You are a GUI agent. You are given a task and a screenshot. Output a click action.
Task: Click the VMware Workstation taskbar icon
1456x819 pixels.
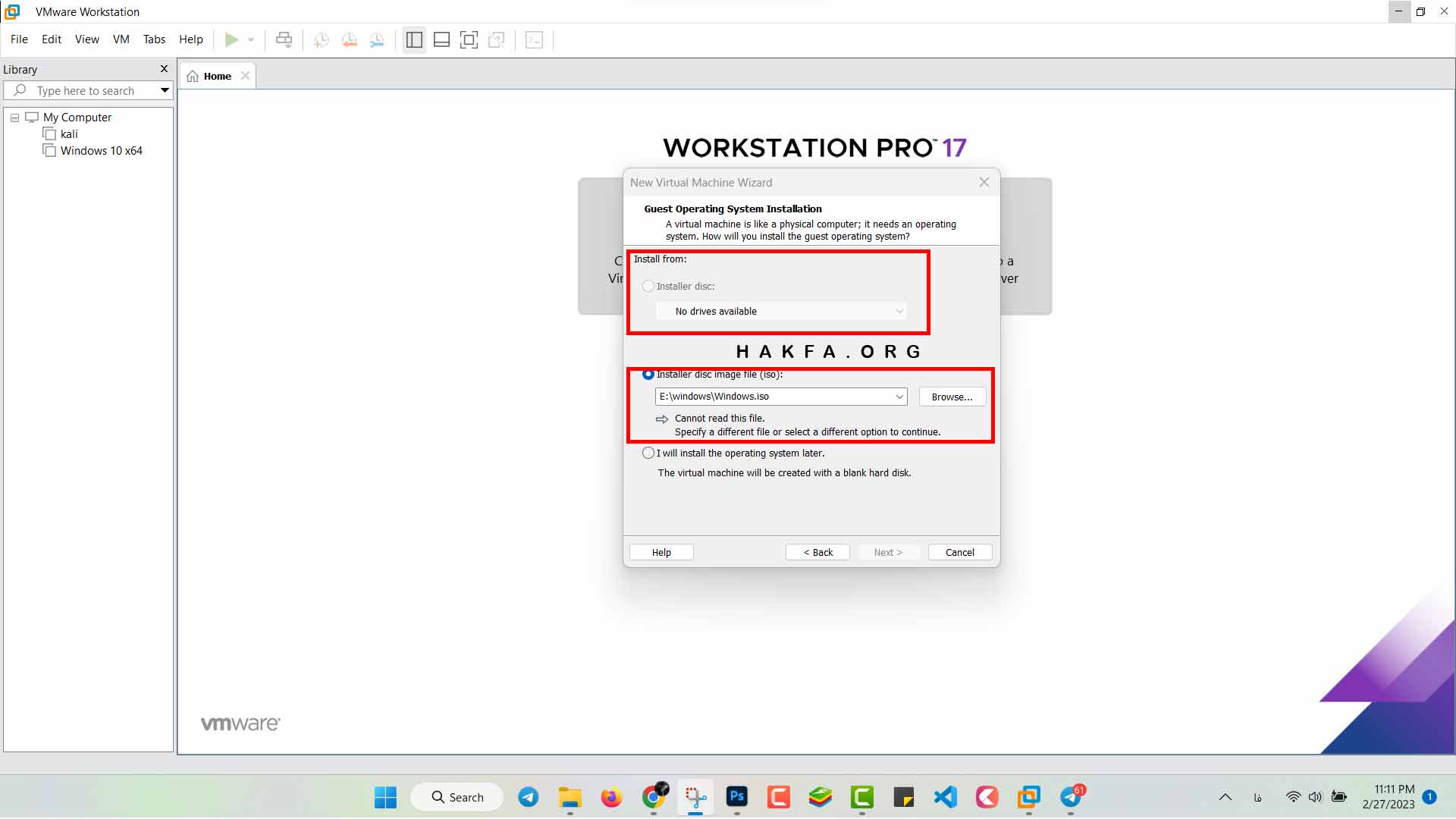(x=1029, y=797)
